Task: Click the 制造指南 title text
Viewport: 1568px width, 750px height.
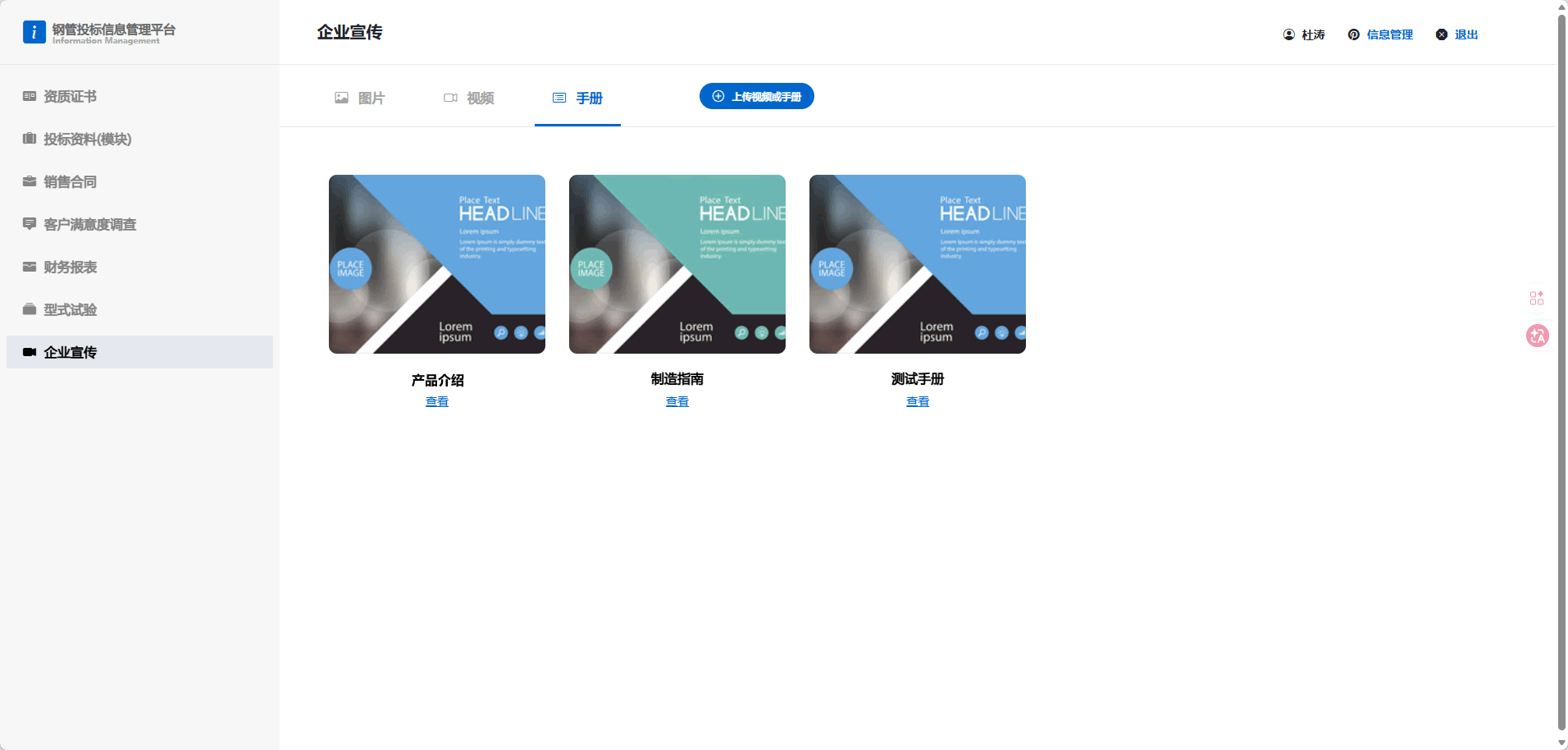Action: click(677, 379)
